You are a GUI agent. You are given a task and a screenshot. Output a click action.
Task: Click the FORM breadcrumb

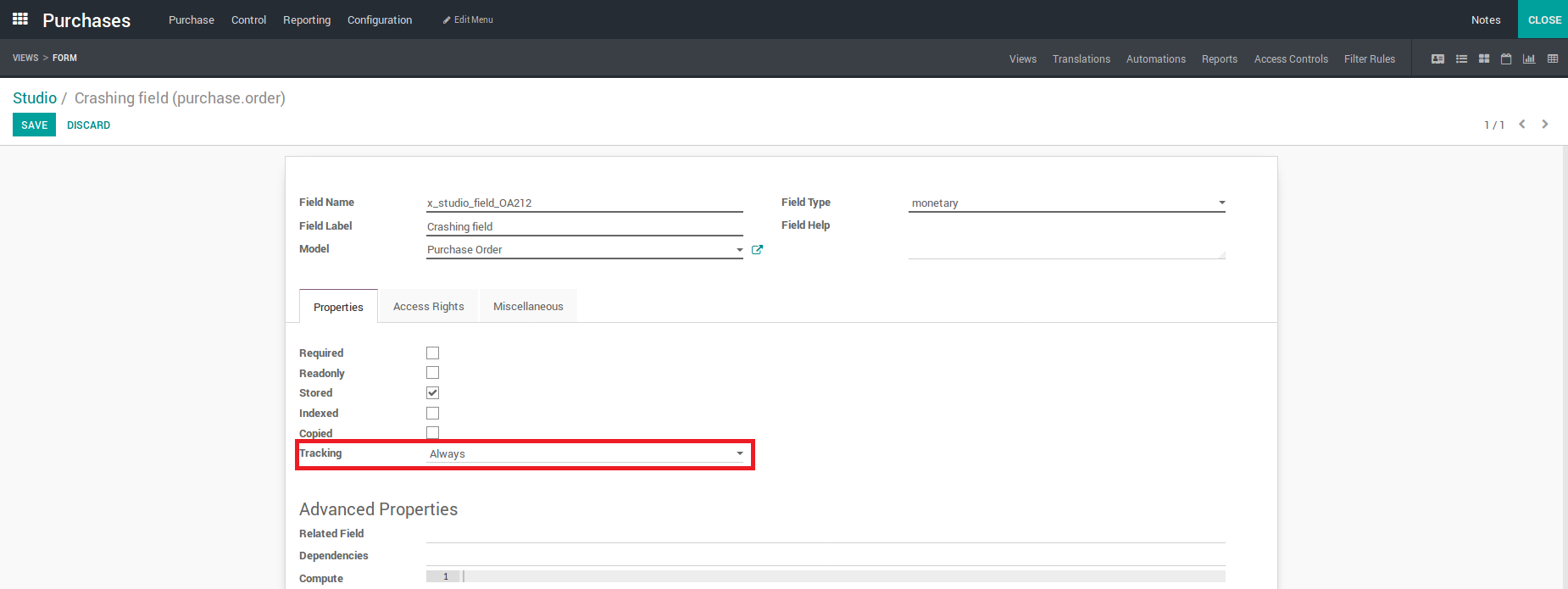click(64, 58)
